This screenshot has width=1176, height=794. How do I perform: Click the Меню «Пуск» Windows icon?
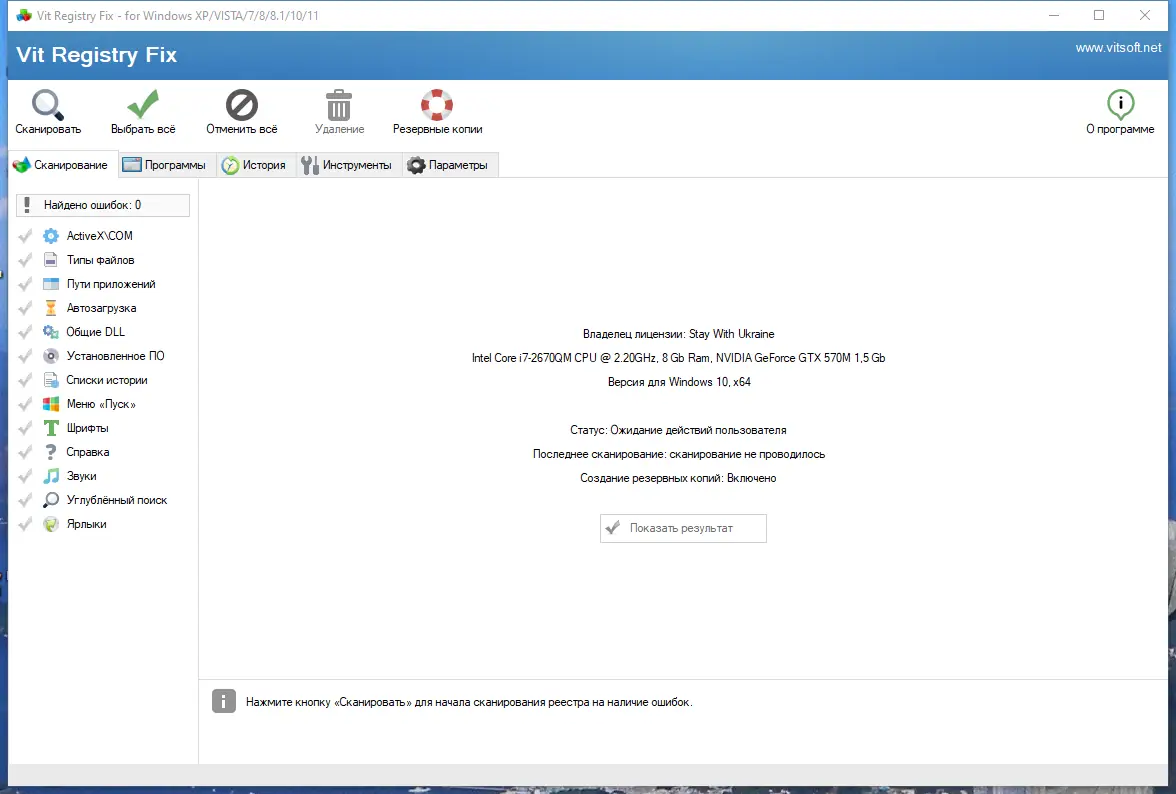coord(49,403)
